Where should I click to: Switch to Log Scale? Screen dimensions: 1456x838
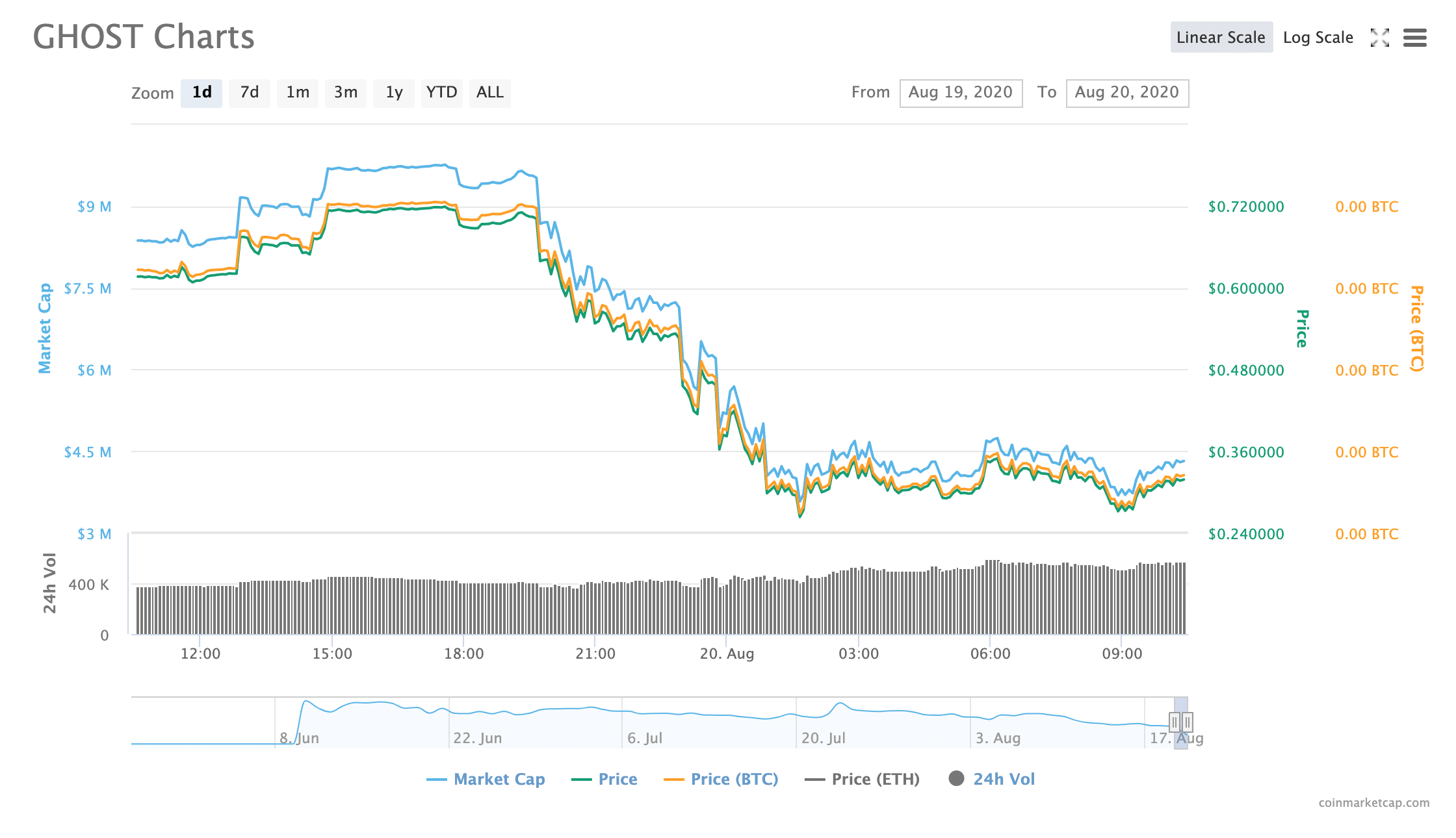pos(1318,38)
